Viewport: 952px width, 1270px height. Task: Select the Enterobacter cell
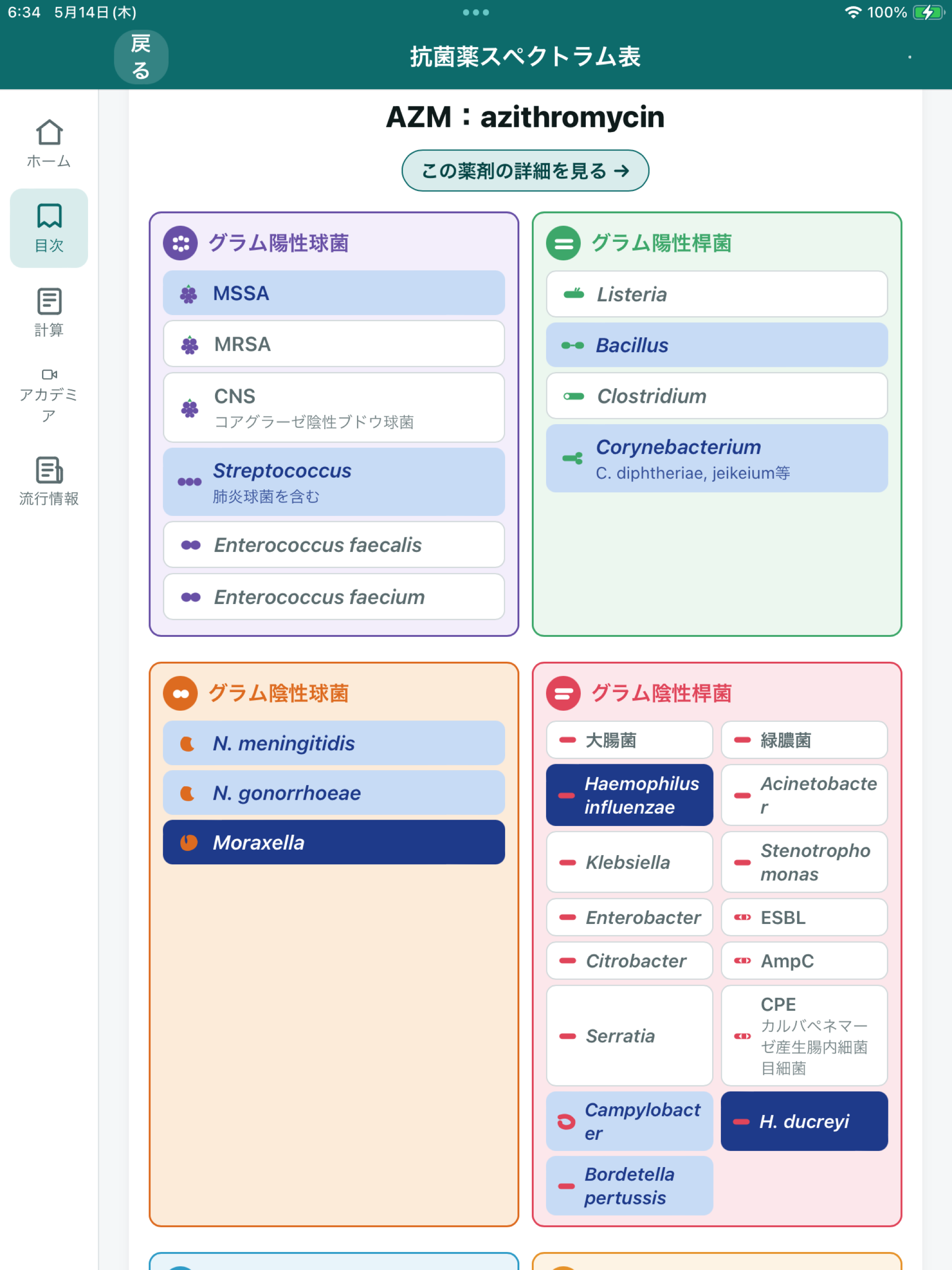630,917
